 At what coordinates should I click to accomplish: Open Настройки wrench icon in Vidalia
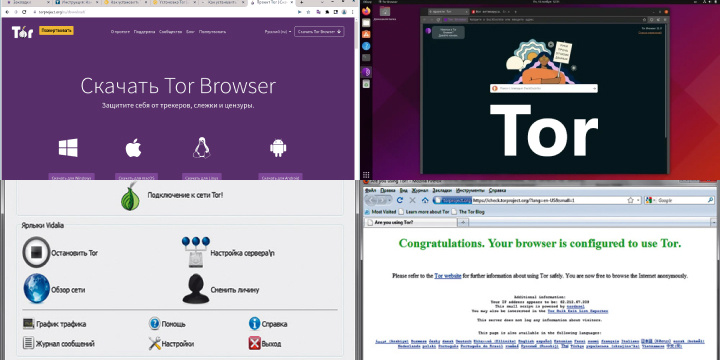click(154, 343)
